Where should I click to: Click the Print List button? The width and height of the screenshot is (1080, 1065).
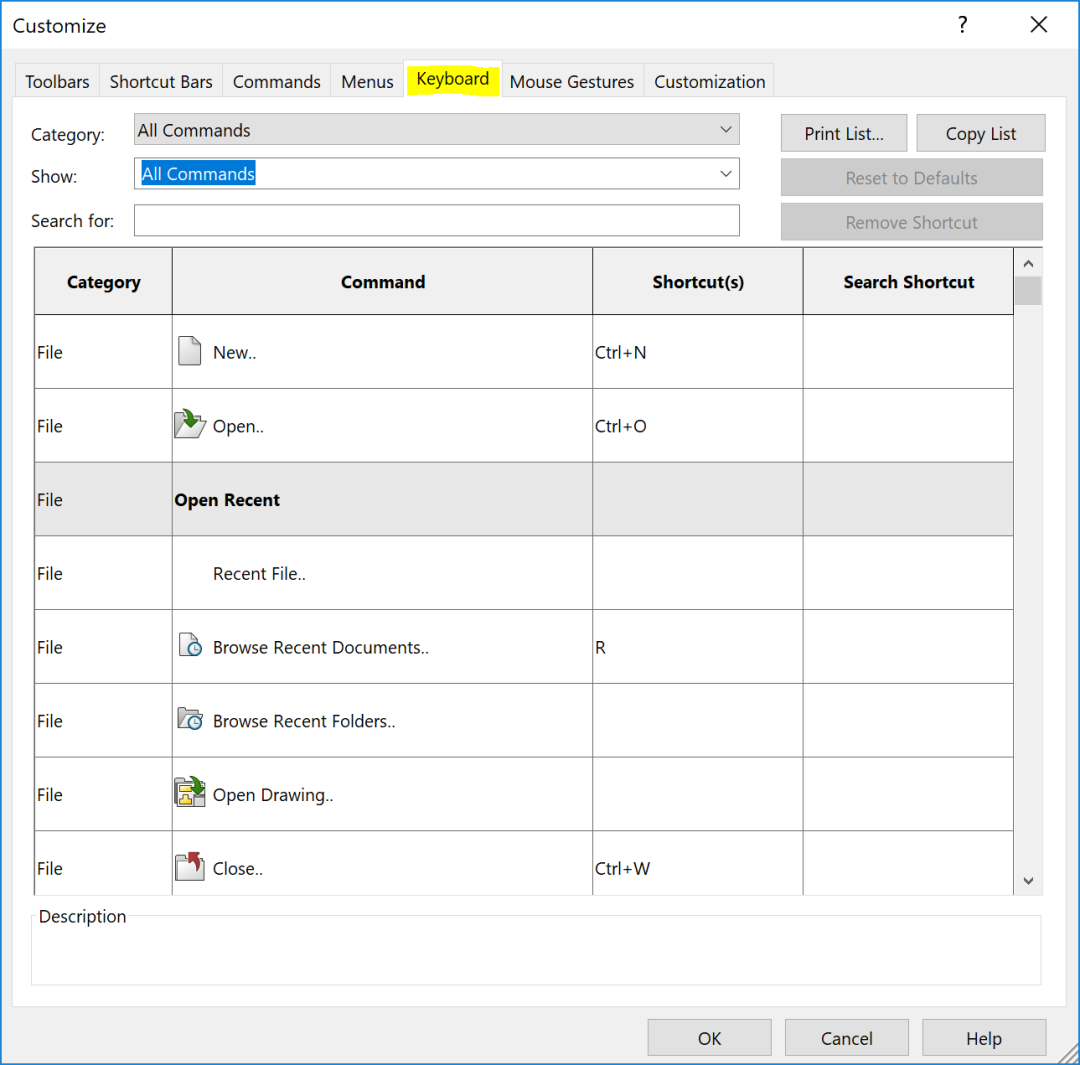(844, 133)
